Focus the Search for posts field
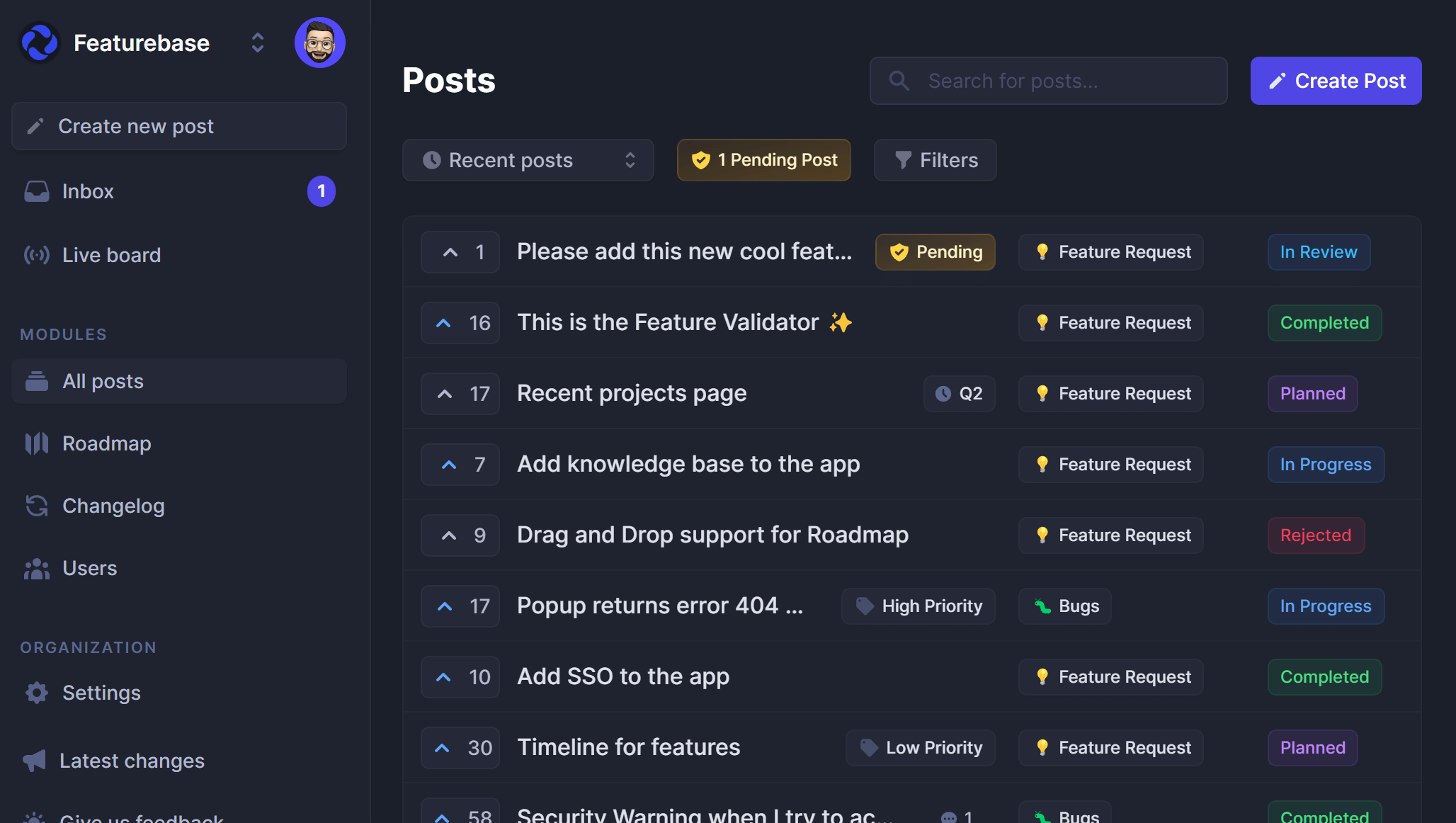Image resolution: width=1456 pixels, height=823 pixels. click(x=1048, y=81)
